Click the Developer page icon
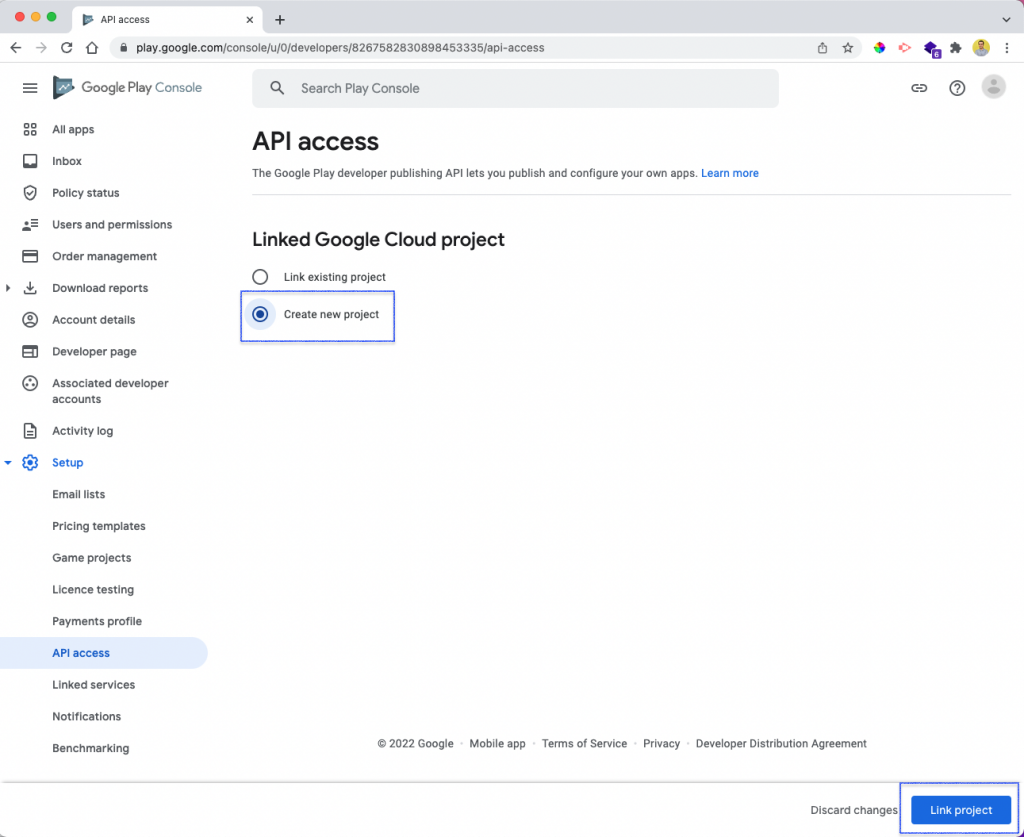This screenshot has width=1024, height=837. coord(30,351)
